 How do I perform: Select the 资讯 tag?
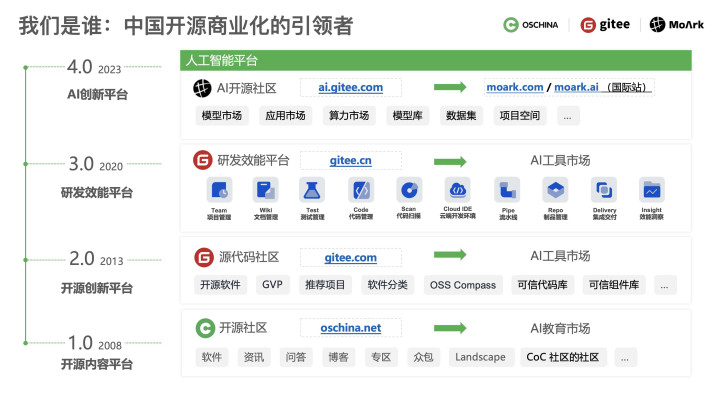pyautogui.click(x=254, y=357)
